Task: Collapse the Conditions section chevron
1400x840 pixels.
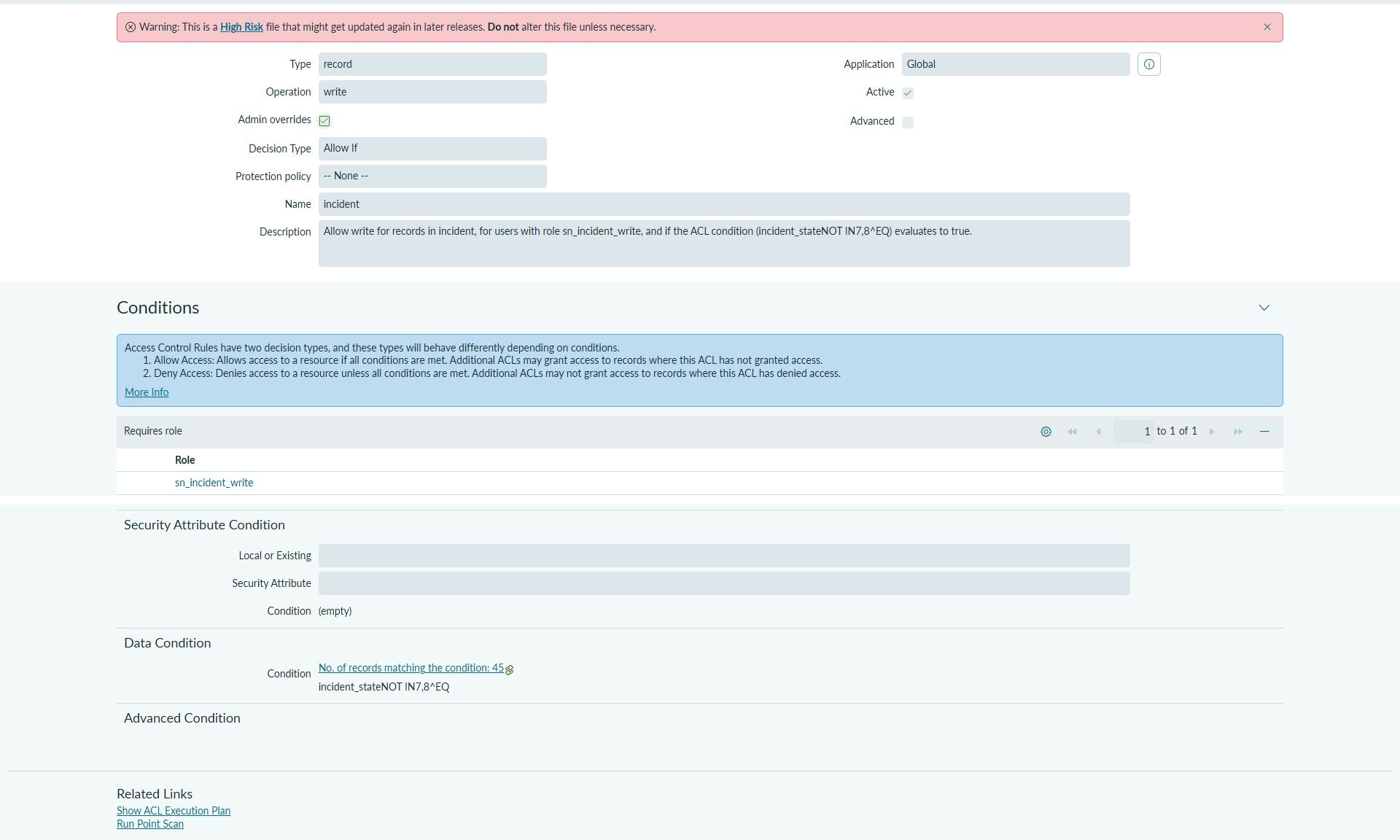Action: (1264, 308)
